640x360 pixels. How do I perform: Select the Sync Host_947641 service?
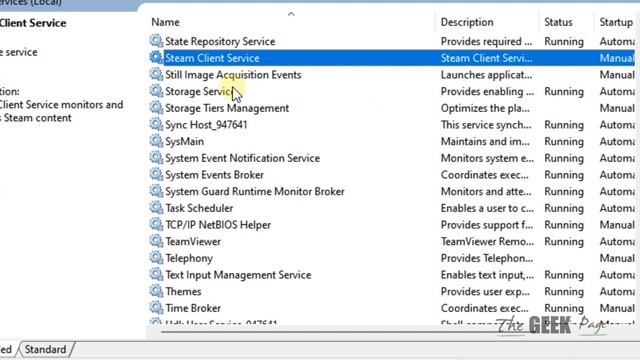(206, 124)
